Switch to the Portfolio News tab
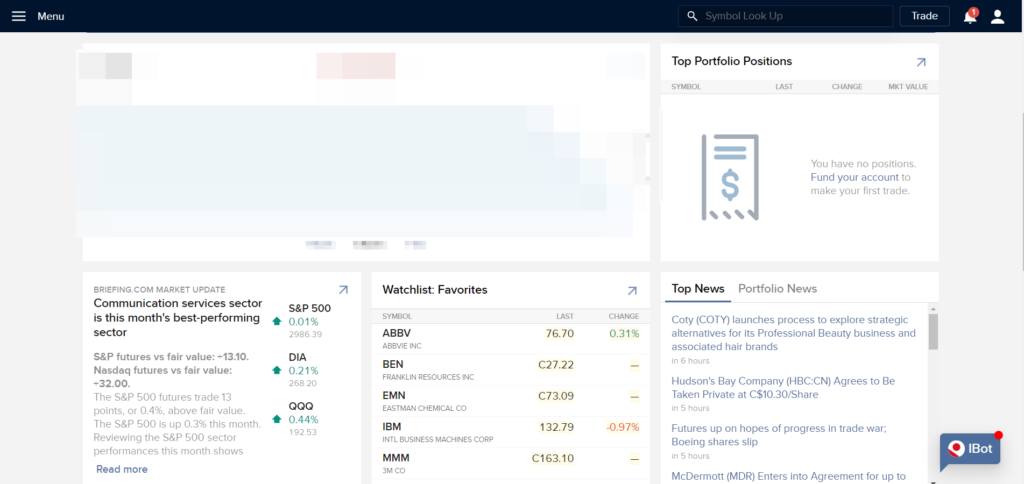The height and width of the screenshot is (484, 1024). (x=777, y=289)
